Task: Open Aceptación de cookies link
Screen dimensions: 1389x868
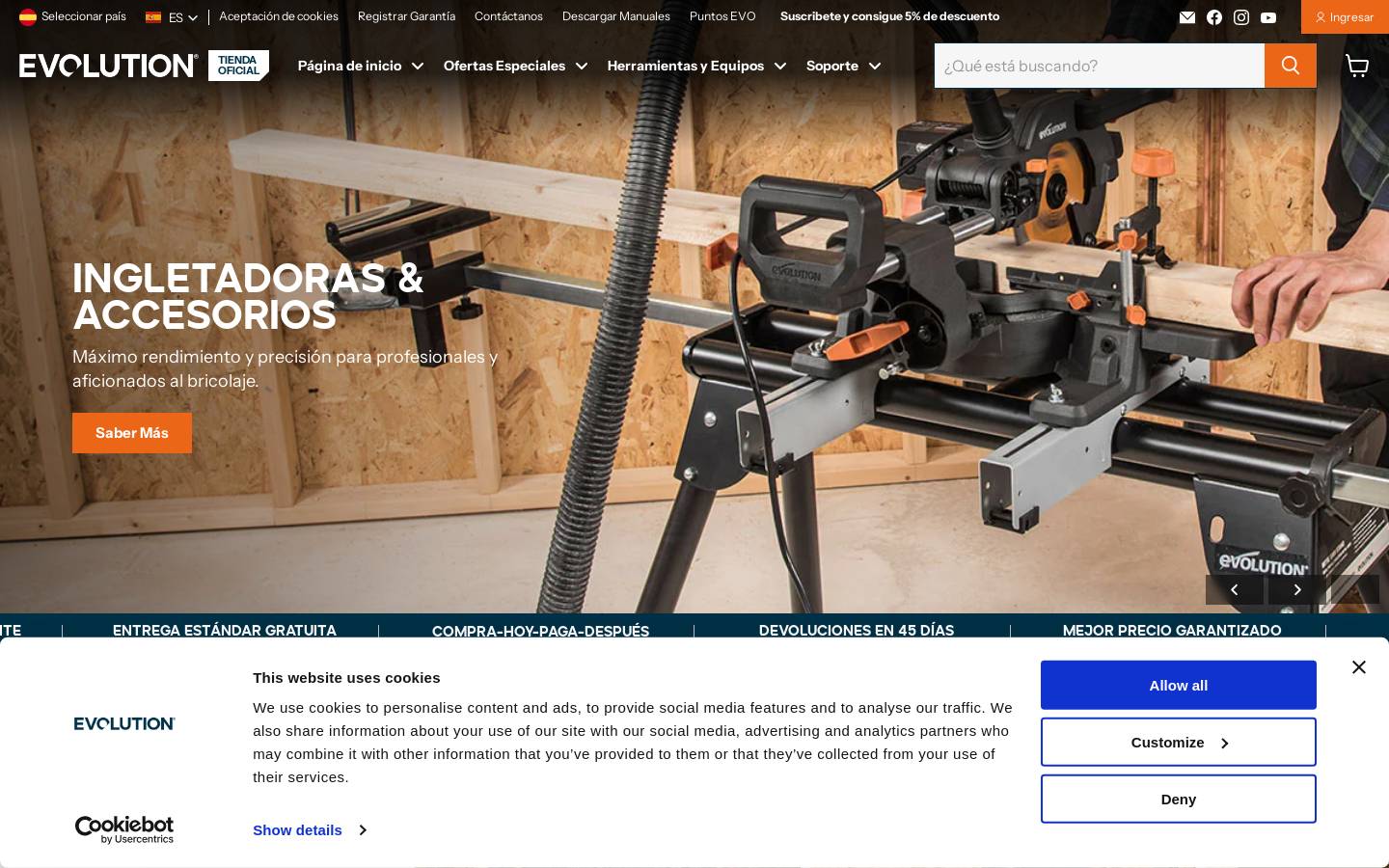Action: 279,16
